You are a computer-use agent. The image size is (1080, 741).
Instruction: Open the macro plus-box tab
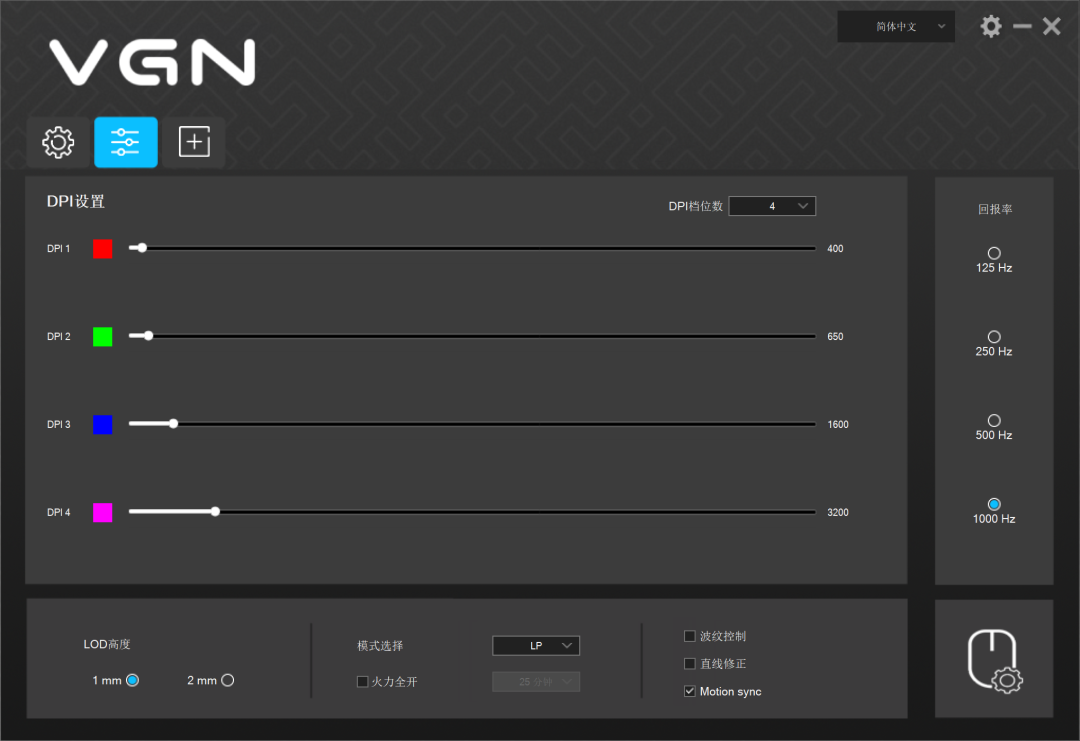point(194,143)
